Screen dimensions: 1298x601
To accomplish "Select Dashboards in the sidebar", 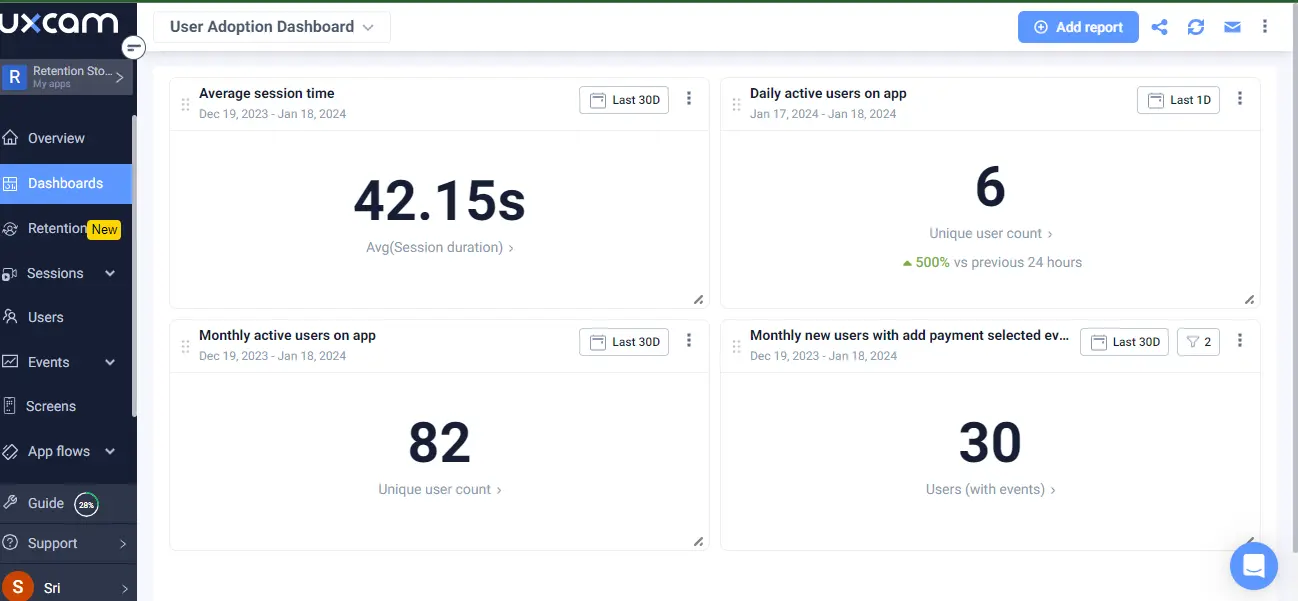I will [x=66, y=183].
